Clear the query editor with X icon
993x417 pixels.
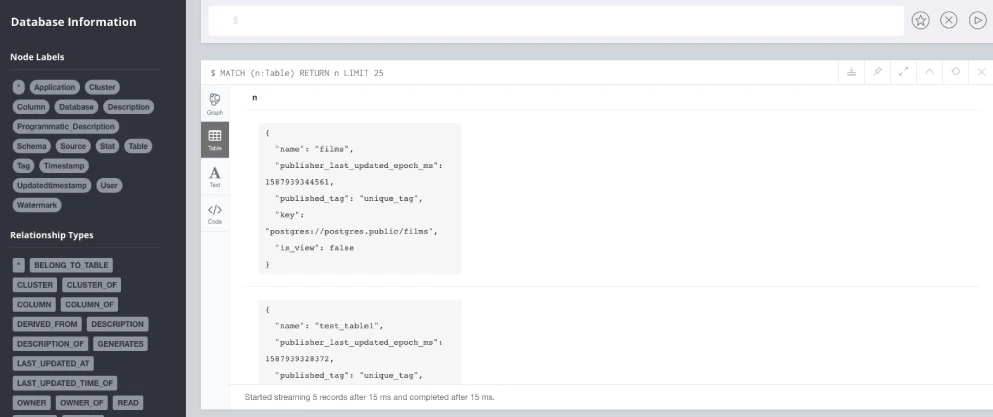(x=949, y=20)
